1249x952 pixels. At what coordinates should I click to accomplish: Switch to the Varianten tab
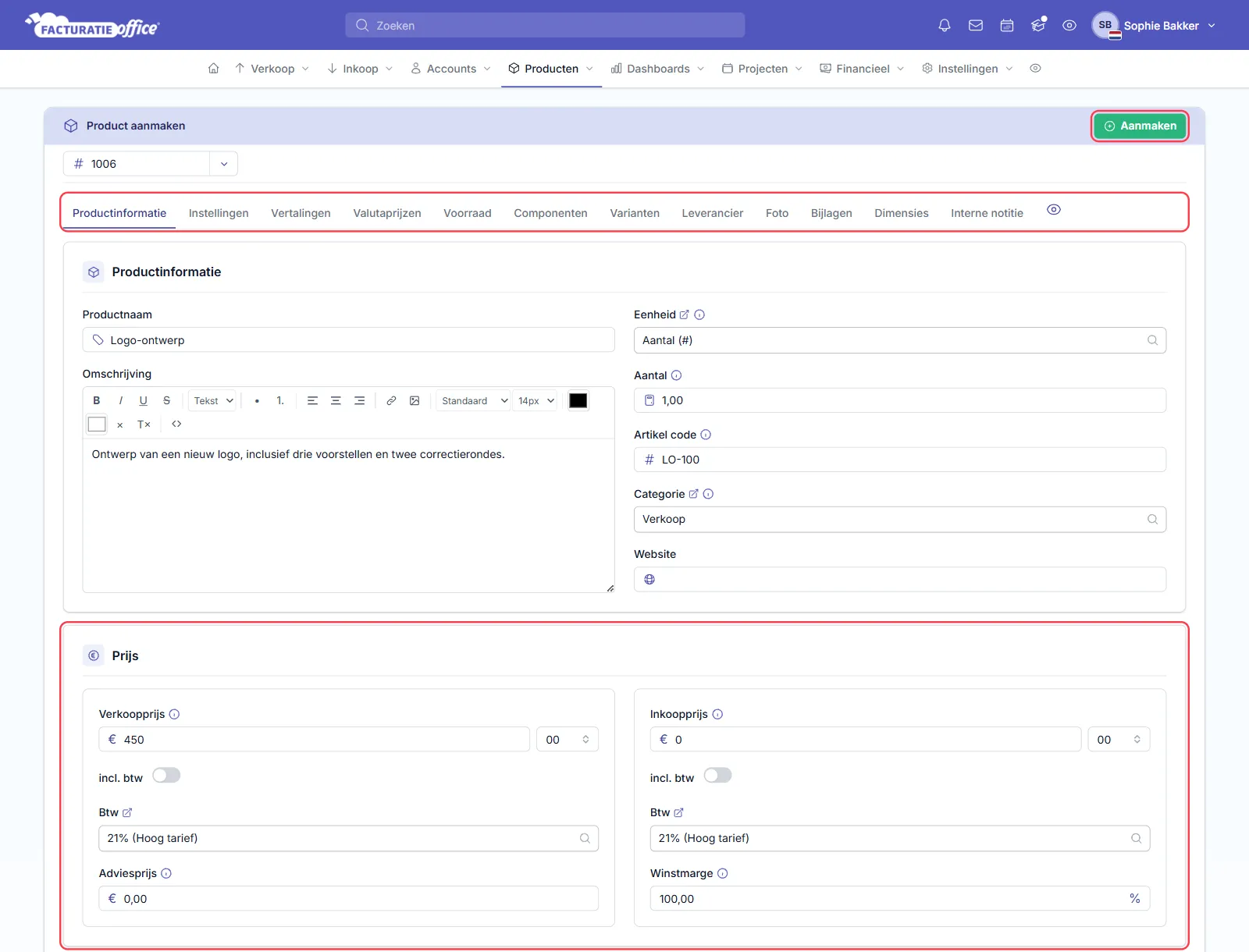point(635,213)
